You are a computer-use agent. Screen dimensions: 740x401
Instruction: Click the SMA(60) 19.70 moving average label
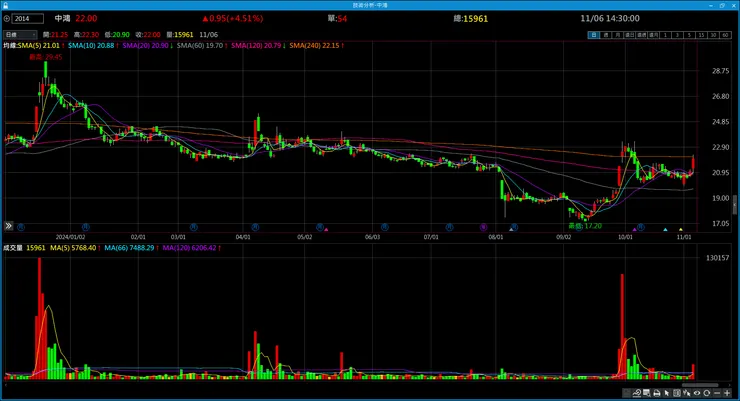[x=202, y=46]
